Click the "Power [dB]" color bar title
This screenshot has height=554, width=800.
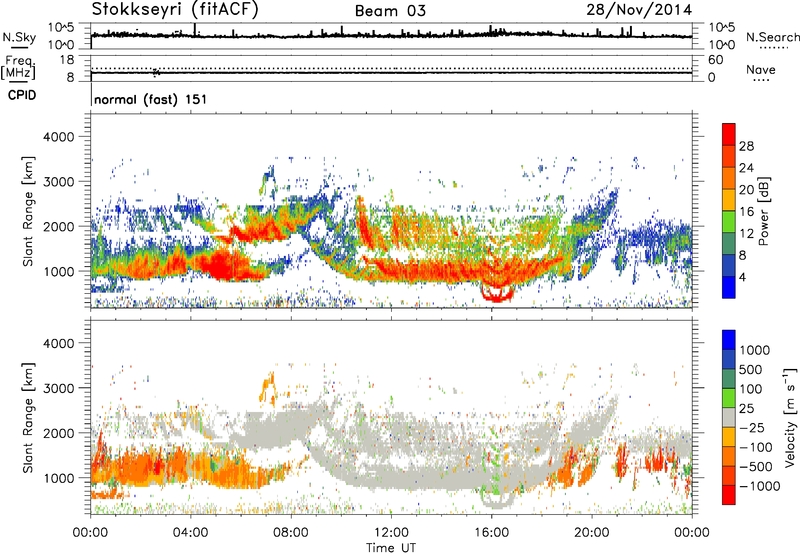click(763, 211)
